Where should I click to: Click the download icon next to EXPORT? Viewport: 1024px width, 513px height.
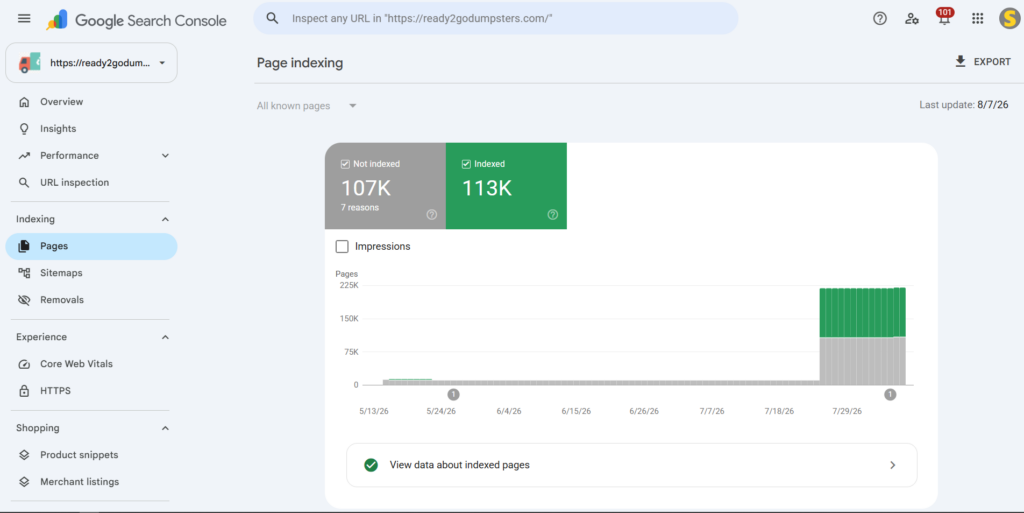coord(960,61)
